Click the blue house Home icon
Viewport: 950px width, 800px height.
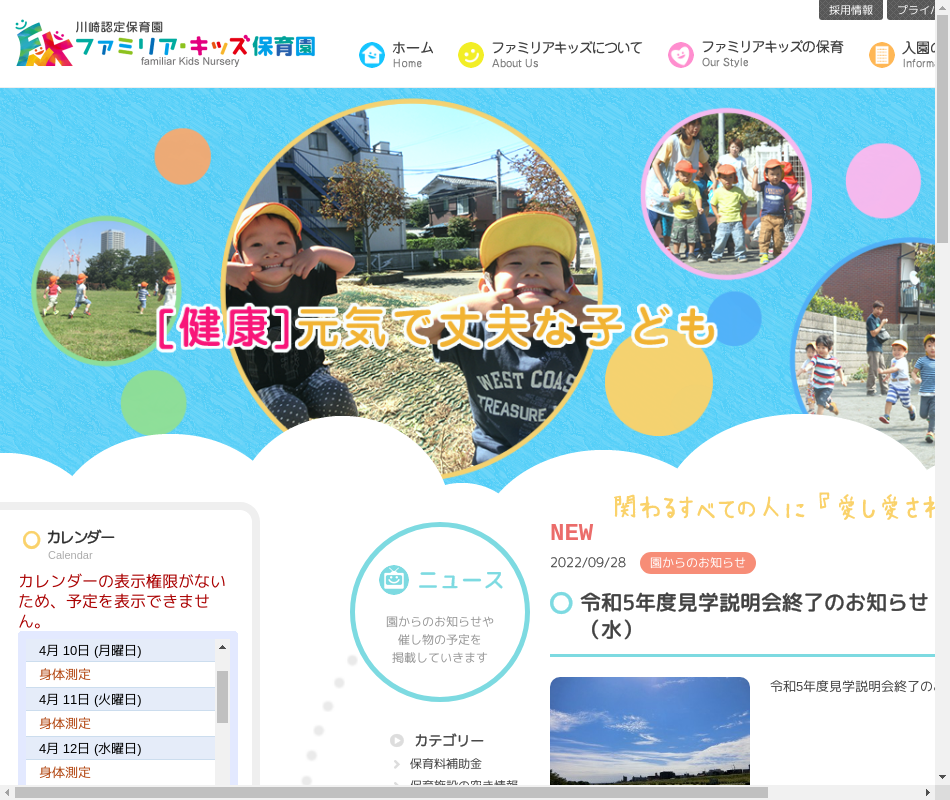(x=371, y=55)
